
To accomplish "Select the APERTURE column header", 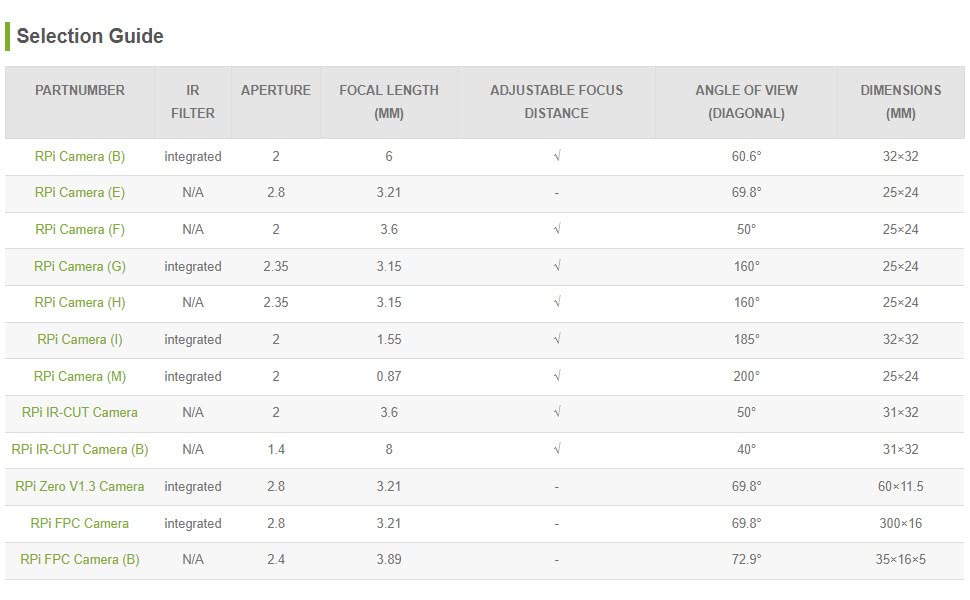I will tap(276, 90).
